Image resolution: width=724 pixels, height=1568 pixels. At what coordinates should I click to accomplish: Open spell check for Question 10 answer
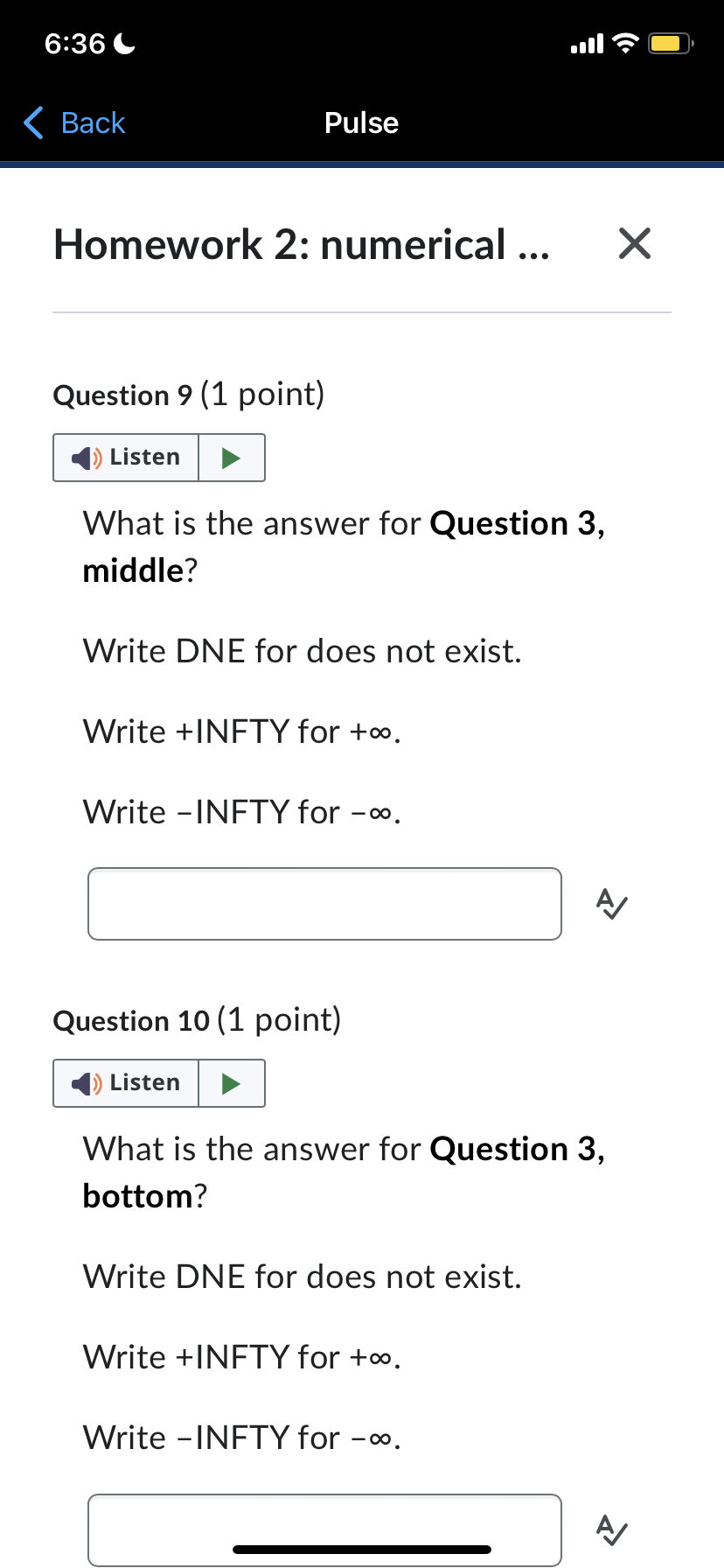click(x=610, y=1529)
